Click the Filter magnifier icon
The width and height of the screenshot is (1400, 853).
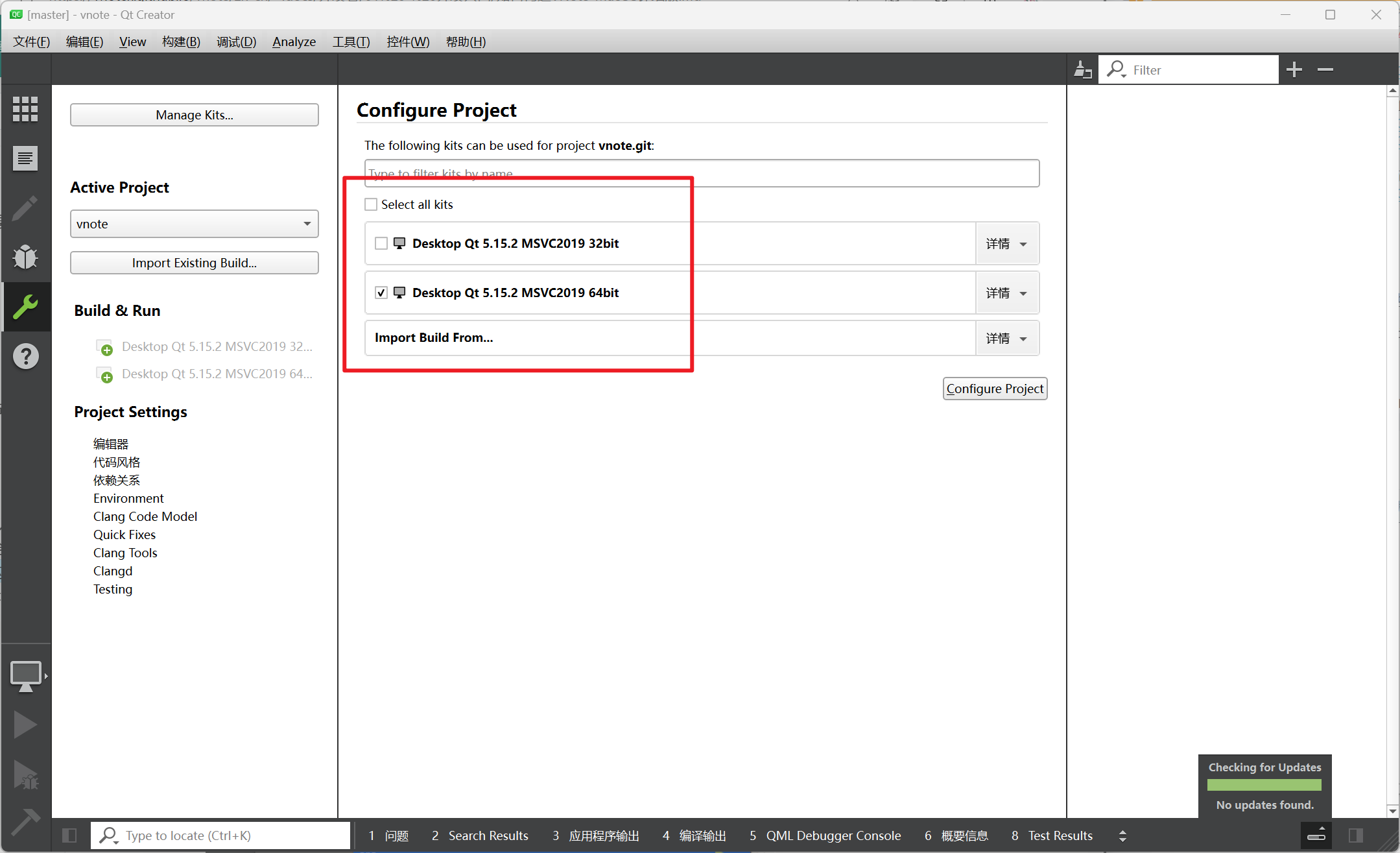1117,69
